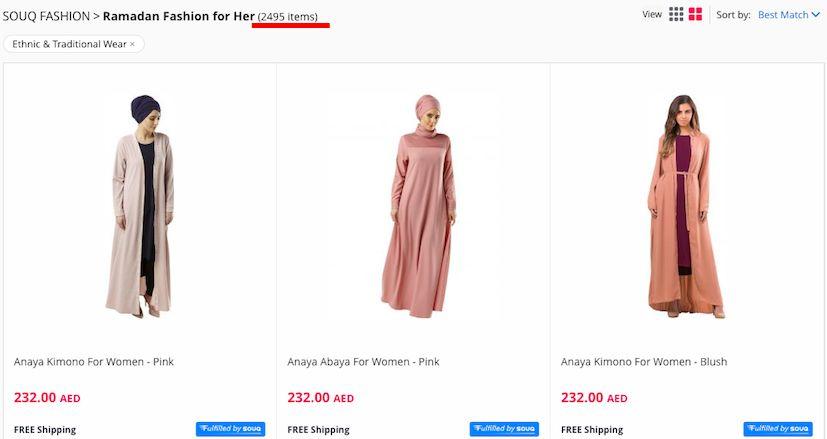This screenshot has height=439, width=827.
Task: Open the pink Anaya Abaya product image
Action: [x=413, y=205]
